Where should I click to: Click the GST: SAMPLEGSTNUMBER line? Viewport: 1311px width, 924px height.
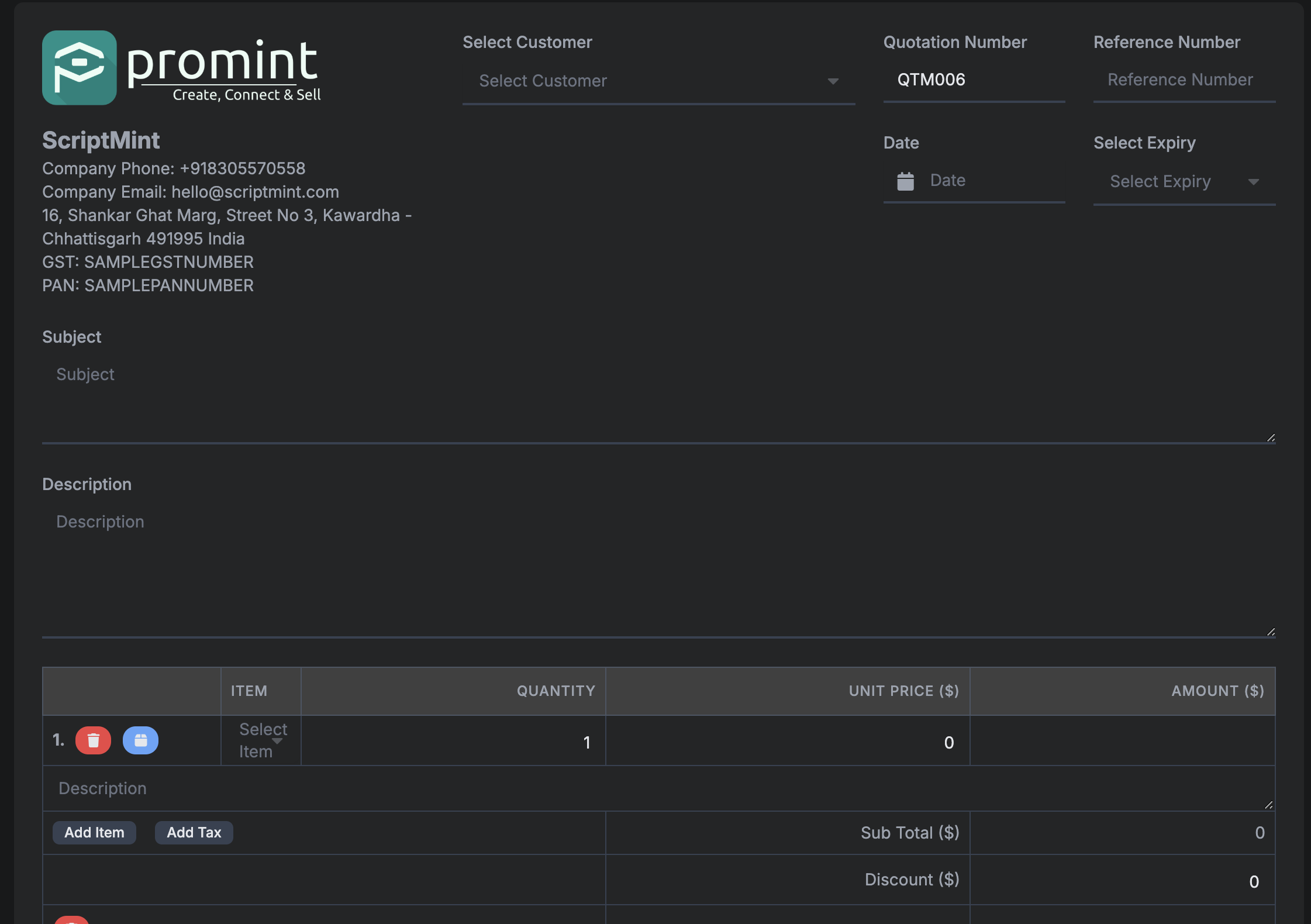[x=148, y=262]
